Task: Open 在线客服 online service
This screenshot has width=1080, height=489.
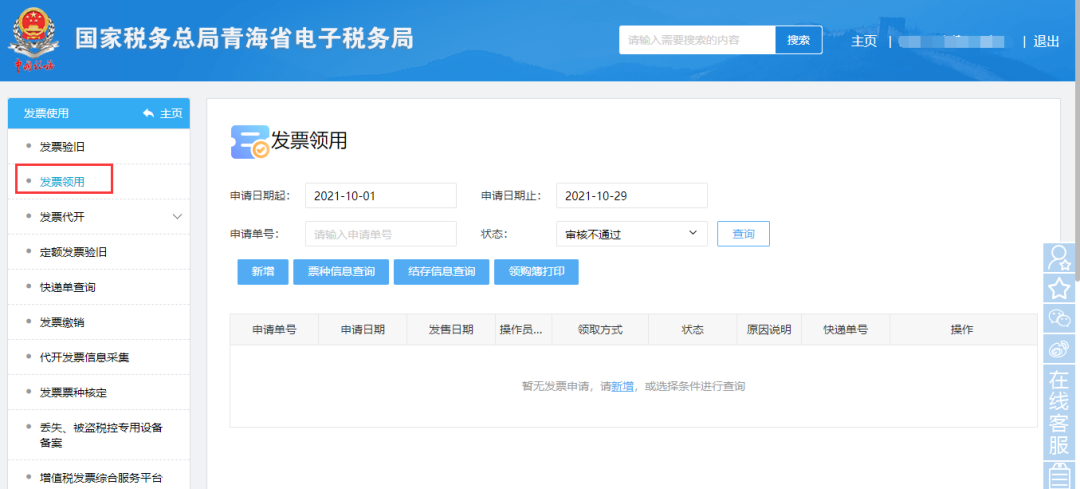Action: pos(1059,413)
